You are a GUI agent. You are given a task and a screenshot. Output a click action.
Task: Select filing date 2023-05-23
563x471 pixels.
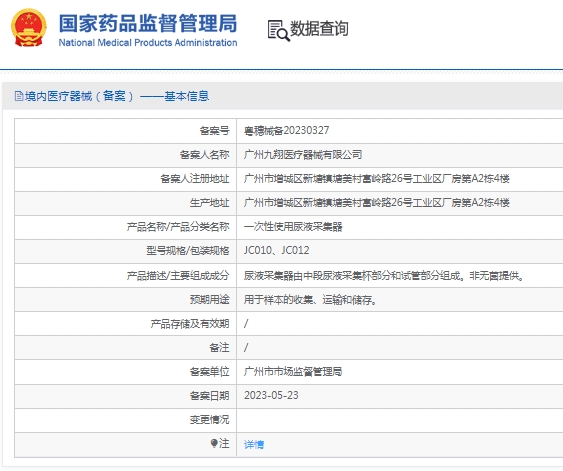pos(271,395)
